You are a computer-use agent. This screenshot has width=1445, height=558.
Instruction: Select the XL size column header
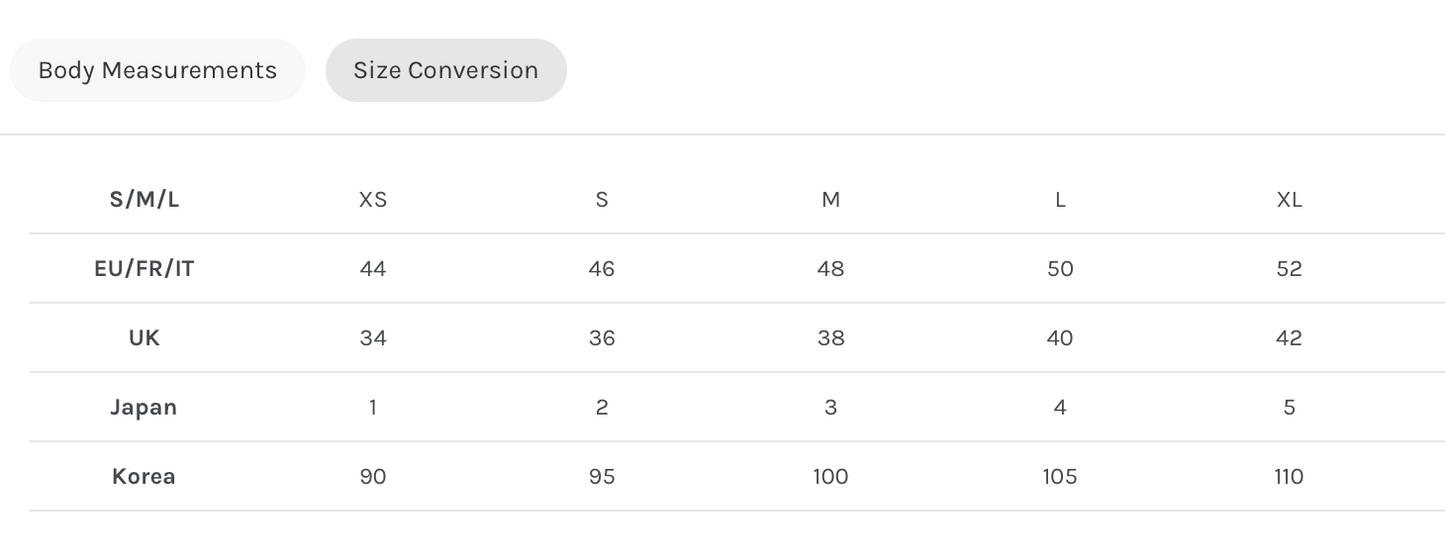pos(1289,199)
